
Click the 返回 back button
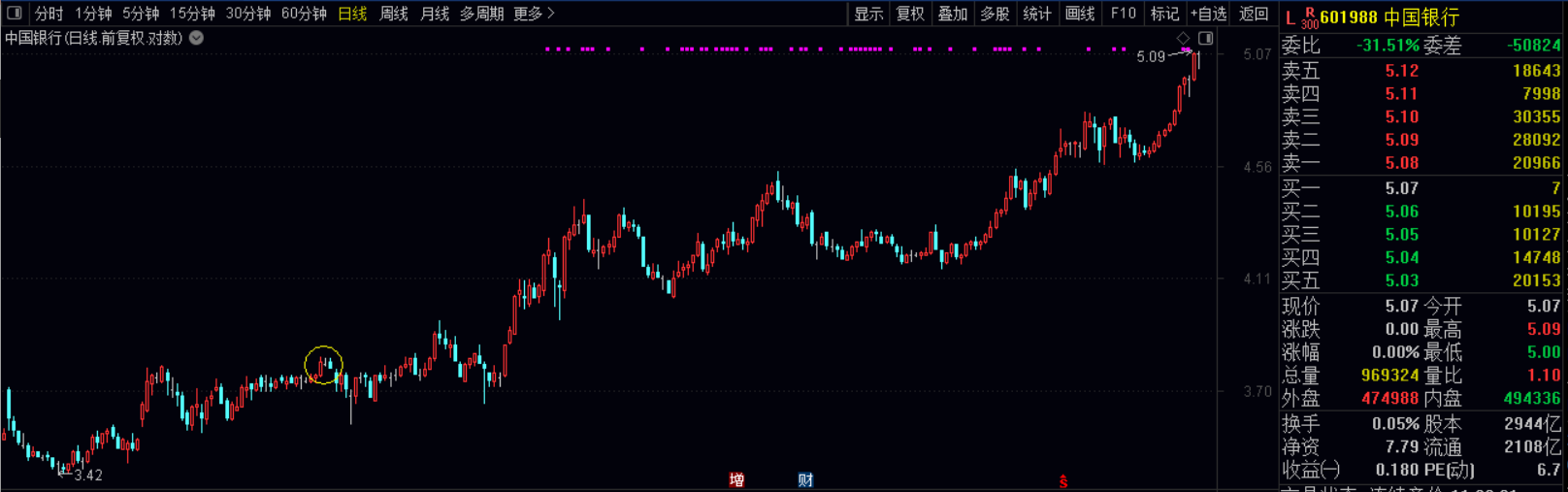pyautogui.click(x=1254, y=14)
